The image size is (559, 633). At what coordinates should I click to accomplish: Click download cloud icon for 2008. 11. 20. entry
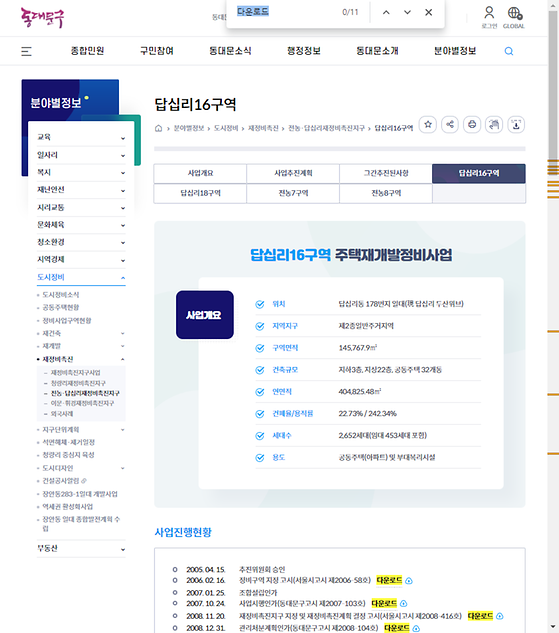pyautogui.click(x=500, y=616)
